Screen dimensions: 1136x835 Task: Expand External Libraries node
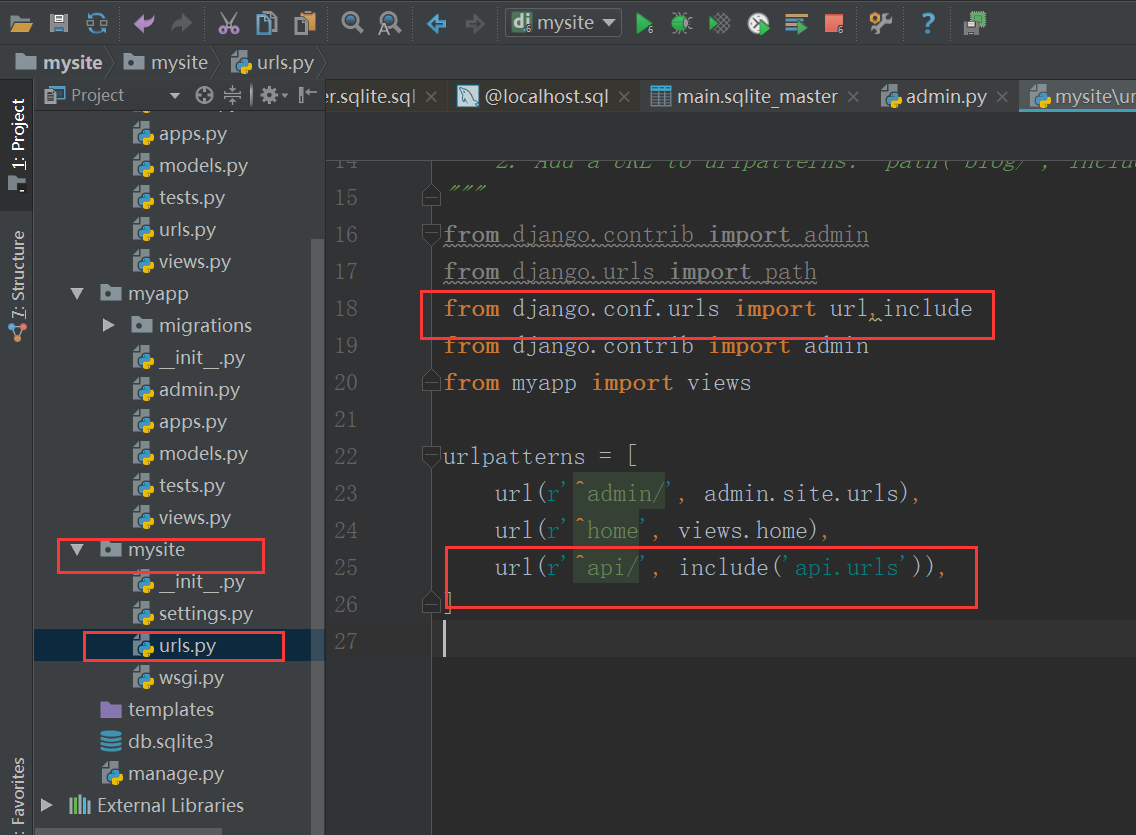(46, 805)
